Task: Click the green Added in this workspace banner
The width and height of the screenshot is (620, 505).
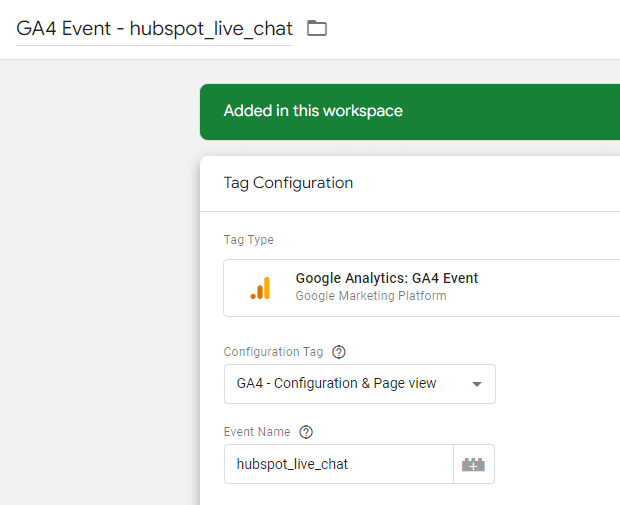Action: [x=410, y=112]
